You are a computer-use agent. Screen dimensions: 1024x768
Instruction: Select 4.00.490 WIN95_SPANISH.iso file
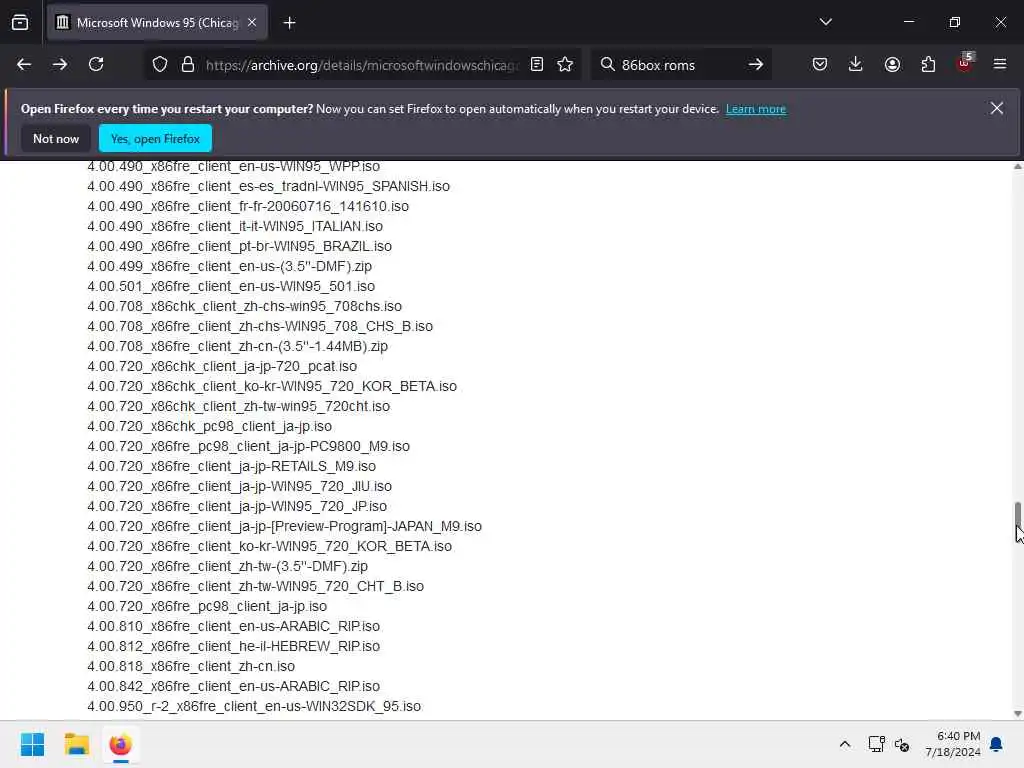coord(268,186)
